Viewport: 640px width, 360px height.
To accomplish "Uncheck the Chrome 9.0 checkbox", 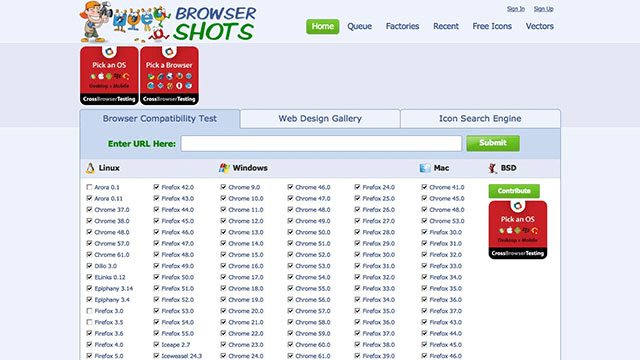I will point(223,187).
